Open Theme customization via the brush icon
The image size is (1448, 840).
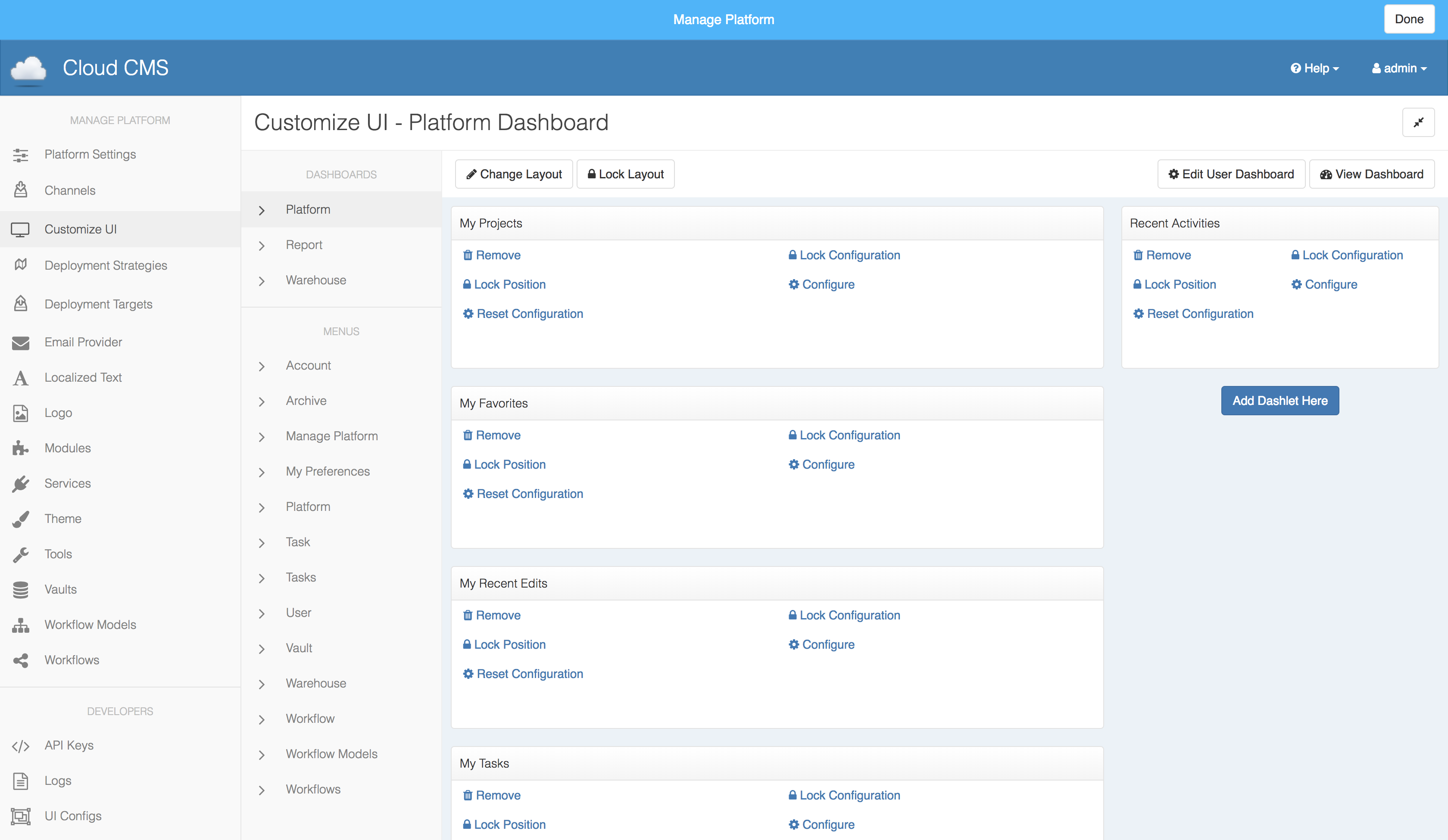[x=21, y=518]
